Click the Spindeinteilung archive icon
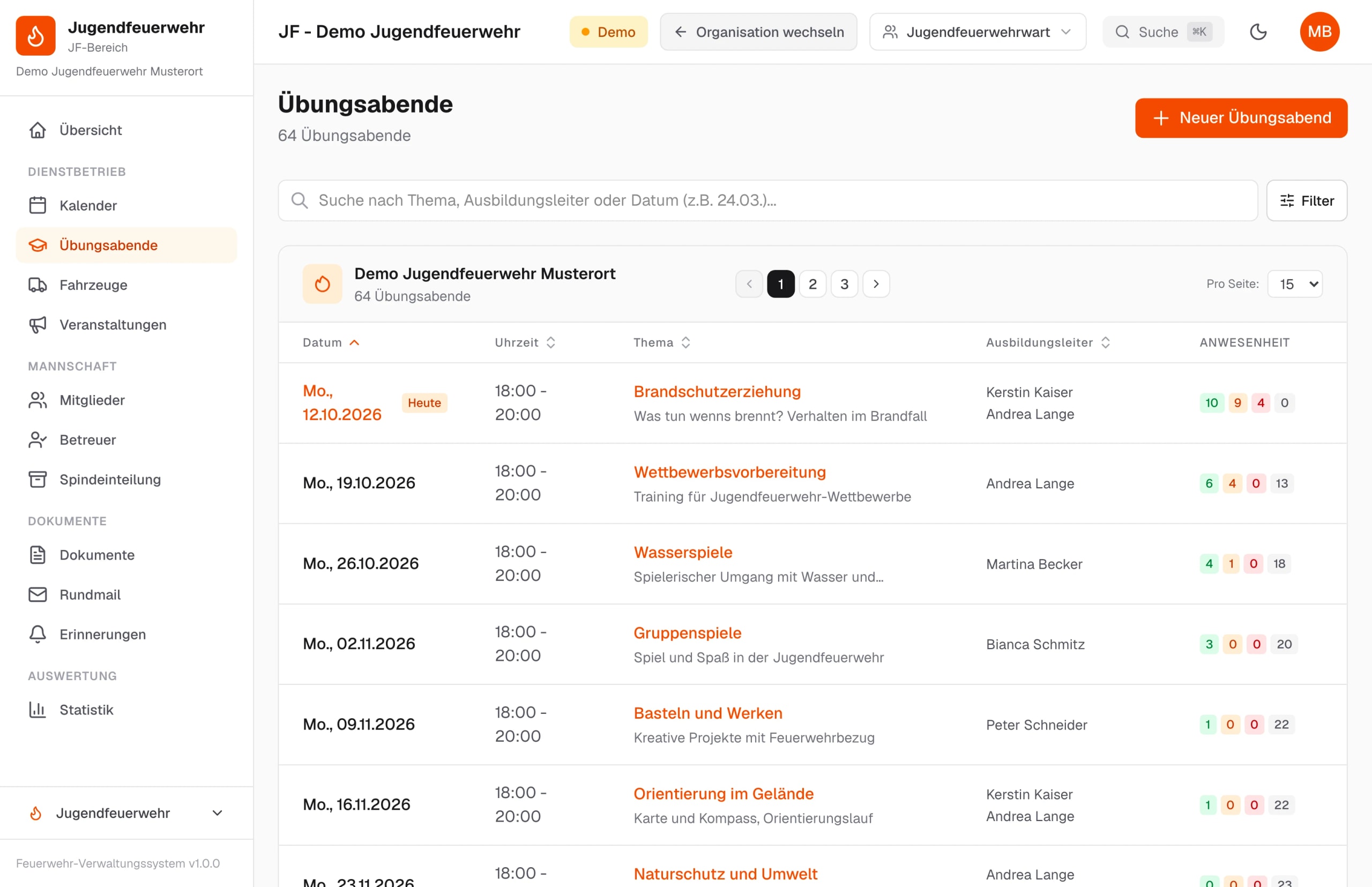This screenshot has height=887, width=1372. click(x=38, y=480)
